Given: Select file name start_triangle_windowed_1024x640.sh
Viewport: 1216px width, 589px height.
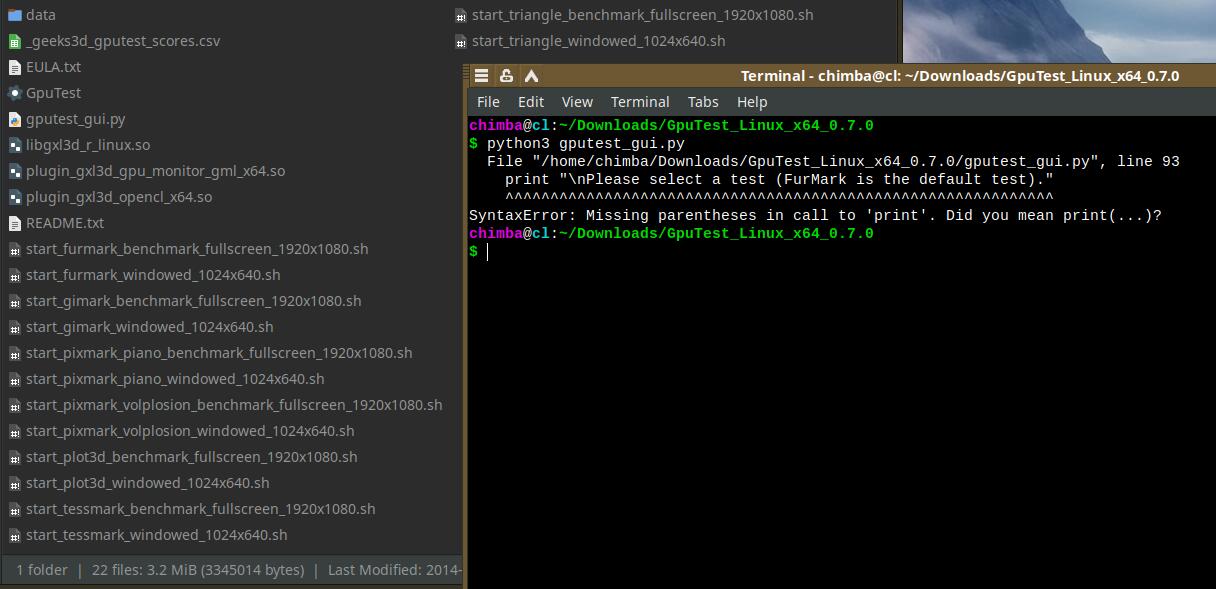Looking at the screenshot, I should [x=599, y=41].
